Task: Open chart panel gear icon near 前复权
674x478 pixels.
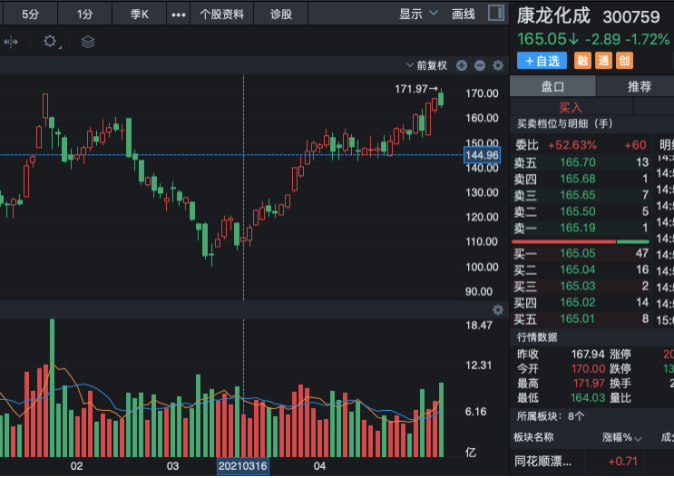Action: click(x=498, y=66)
